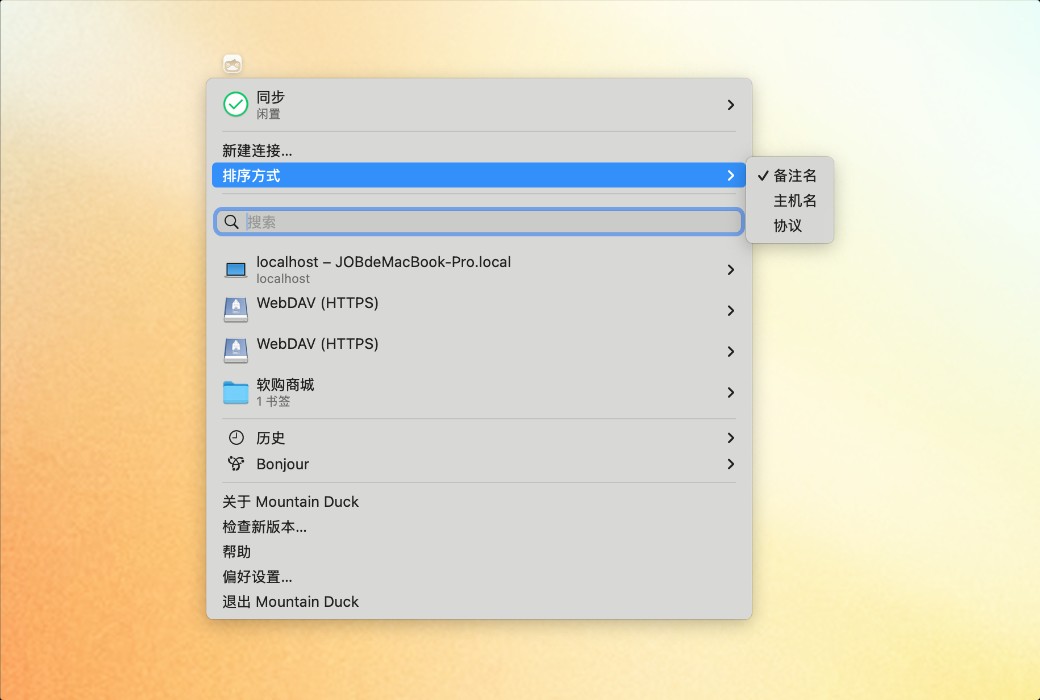Image resolution: width=1040 pixels, height=700 pixels.
Task: Expand the 软购商城 folder chevron
Action: [x=730, y=392]
